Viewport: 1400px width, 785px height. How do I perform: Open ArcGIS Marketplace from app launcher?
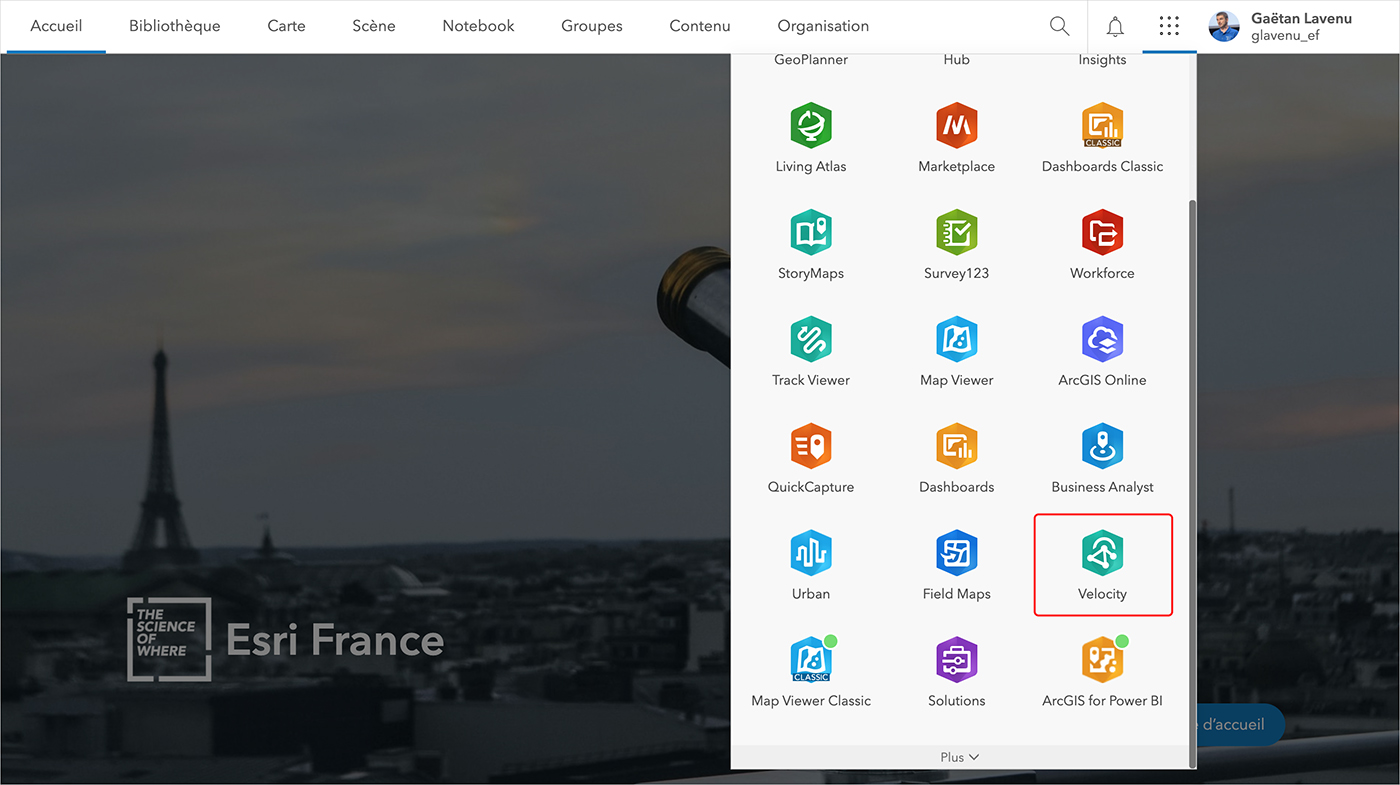tap(956, 138)
